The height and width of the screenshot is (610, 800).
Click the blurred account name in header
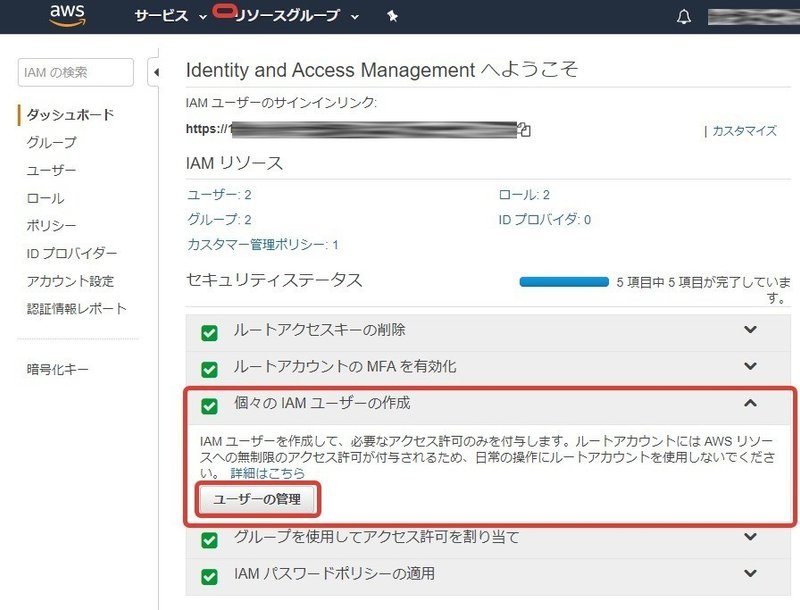point(754,17)
